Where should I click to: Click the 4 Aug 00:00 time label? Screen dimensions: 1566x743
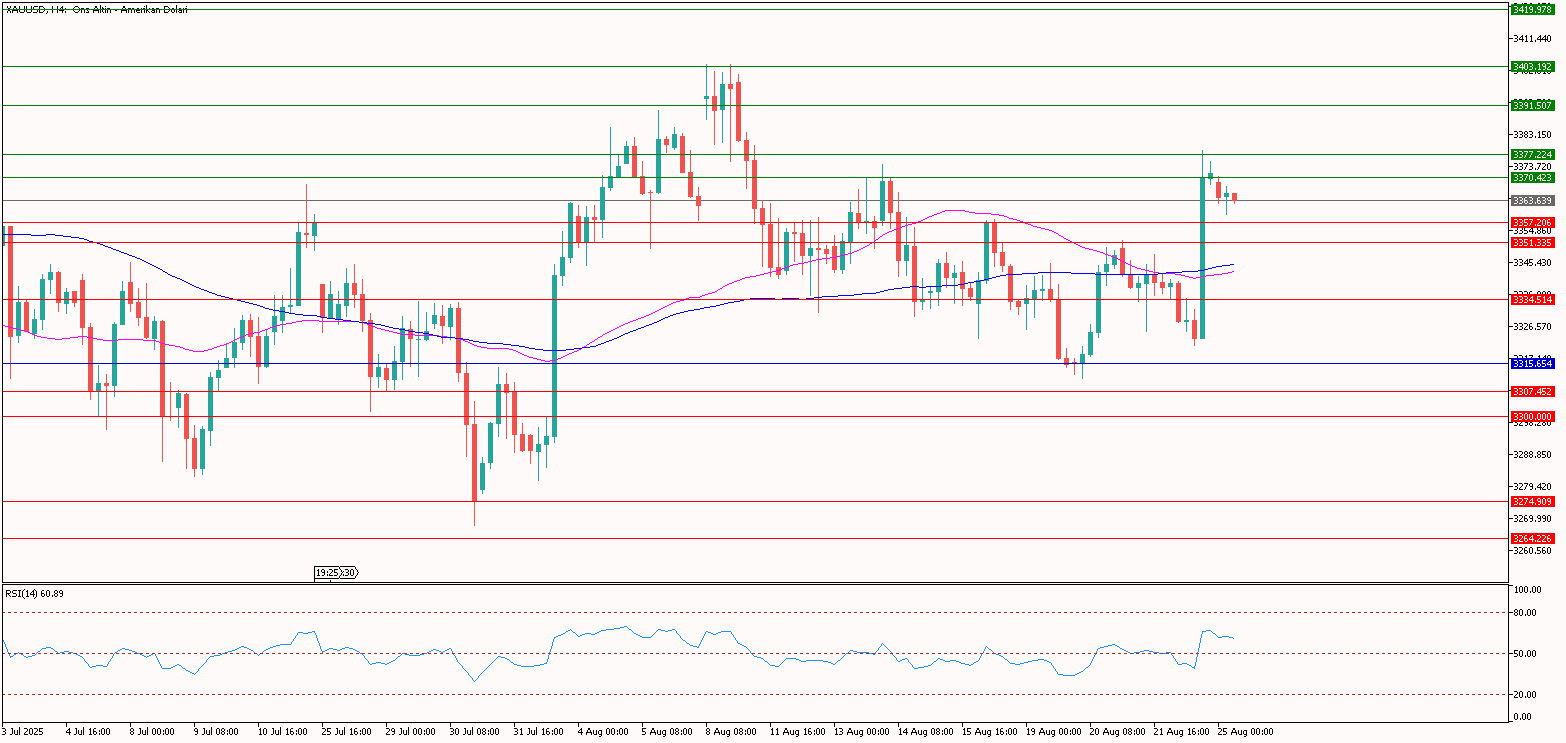coord(602,732)
